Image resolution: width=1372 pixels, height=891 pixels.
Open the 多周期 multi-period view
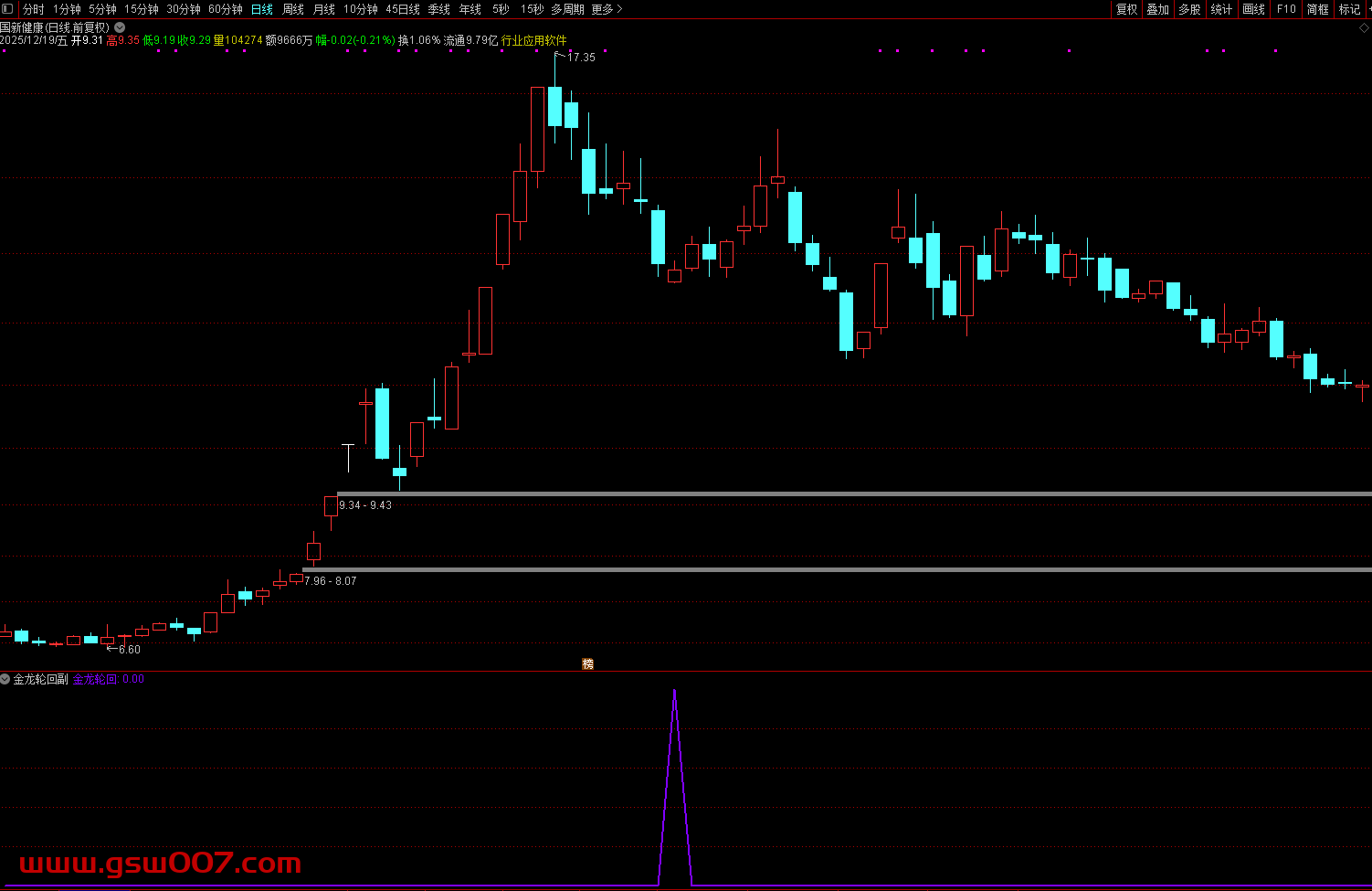(567, 9)
